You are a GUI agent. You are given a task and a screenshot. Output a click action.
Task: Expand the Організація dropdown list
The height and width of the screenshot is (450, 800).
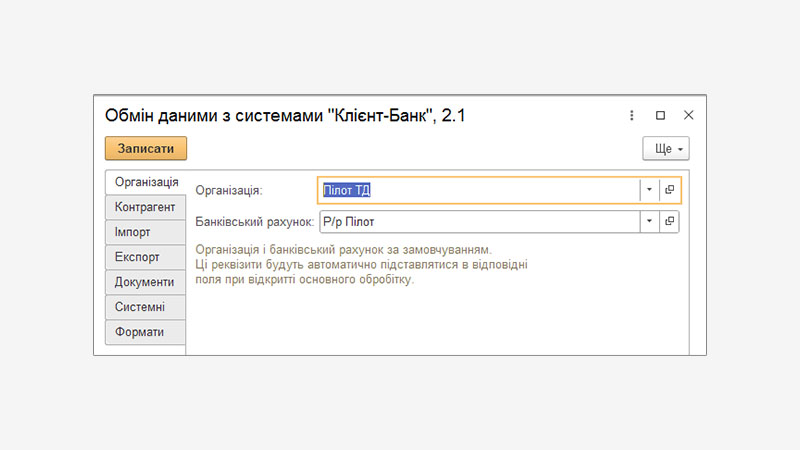coord(649,190)
